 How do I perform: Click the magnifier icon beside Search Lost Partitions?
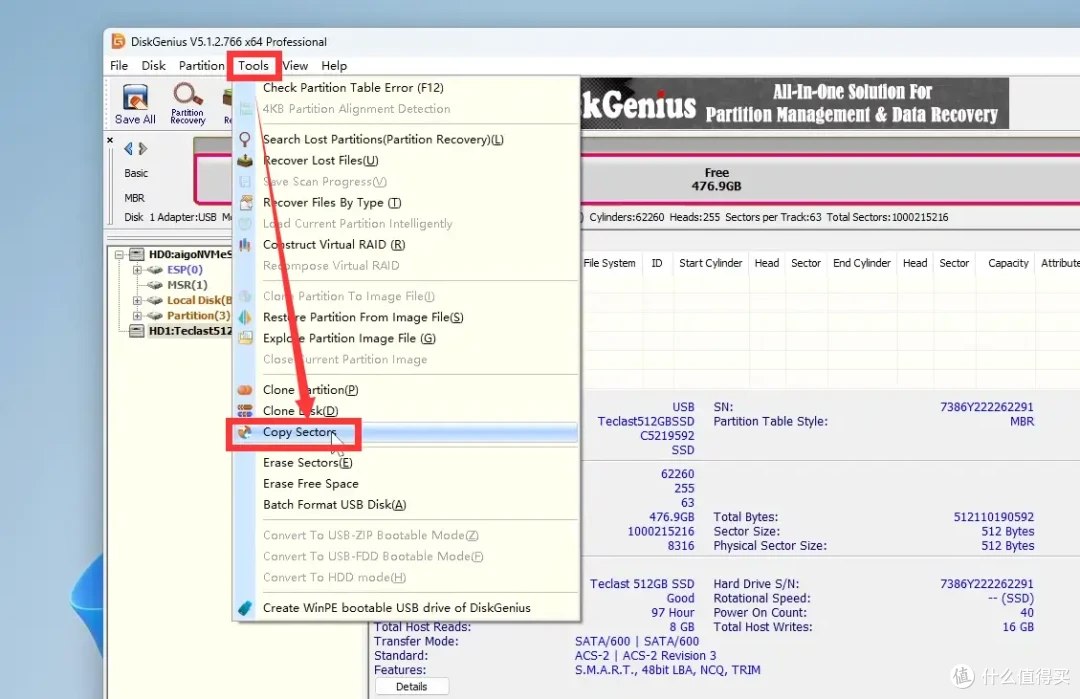[245, 139]
